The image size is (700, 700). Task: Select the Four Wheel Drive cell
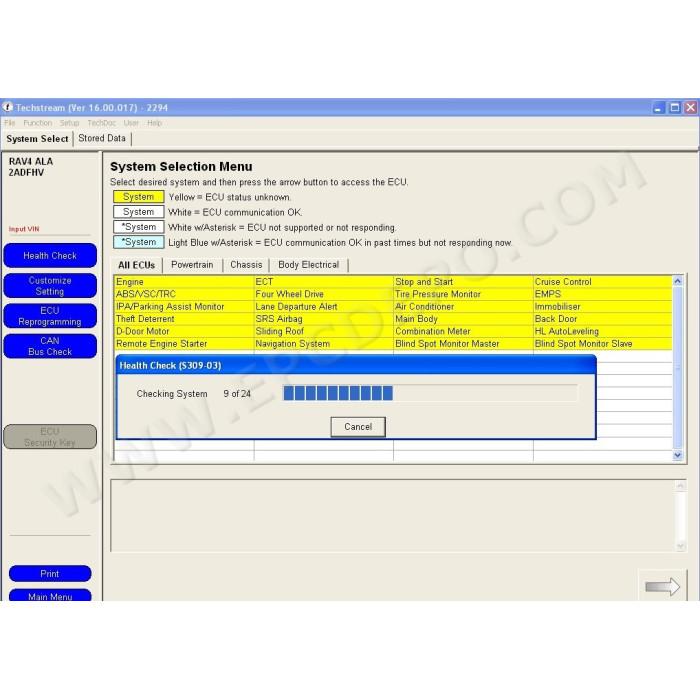pyautogui.click(x=324, y=294)
